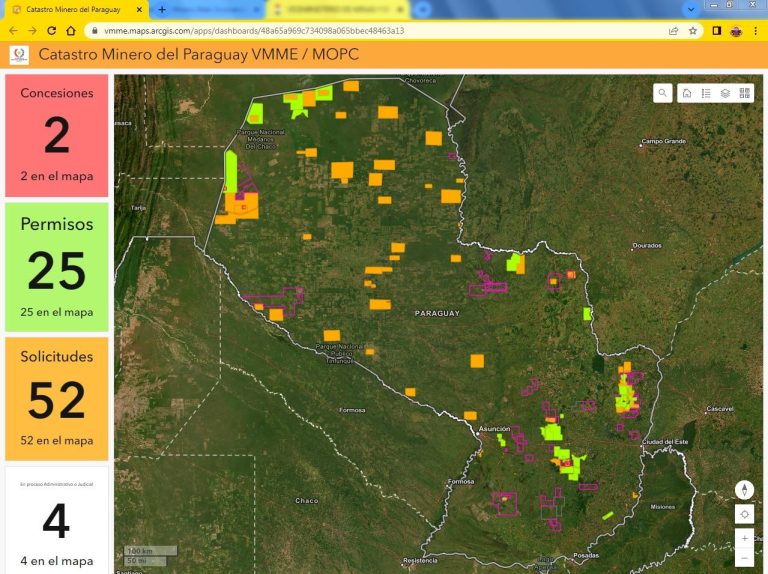Open the browser side panel
This screenshot has width=768, height=574.
(x=717, y=31)
